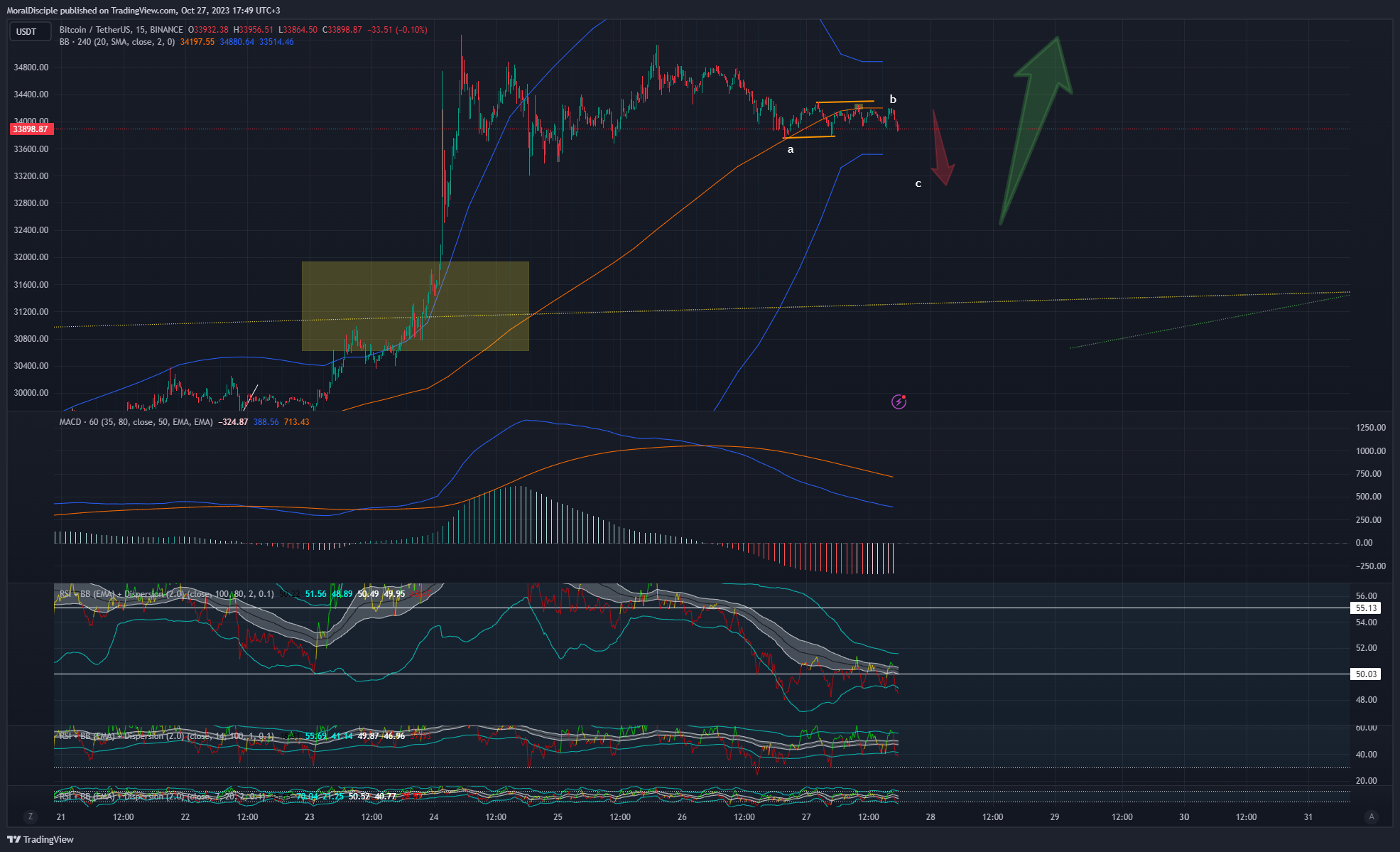Screen dimensions: 1400x852
Task: Click the BB lower value 33514.46
Action: [276, 42]
